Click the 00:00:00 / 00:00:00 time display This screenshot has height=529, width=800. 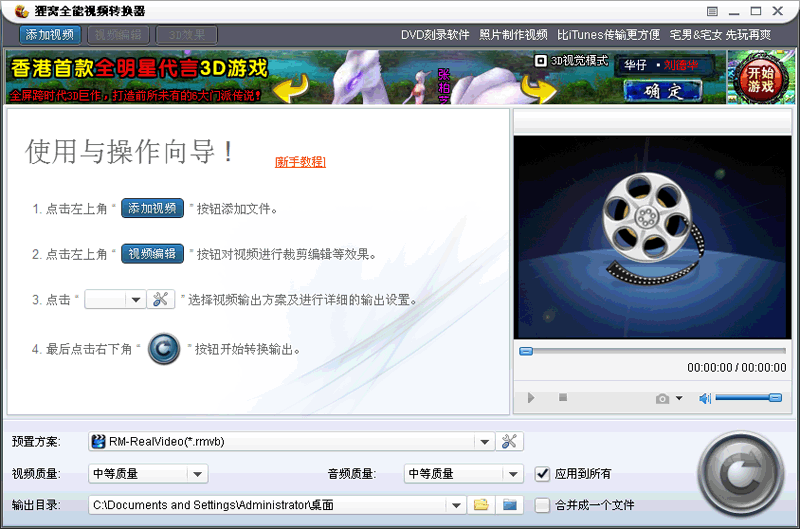(x=736, y=367)
